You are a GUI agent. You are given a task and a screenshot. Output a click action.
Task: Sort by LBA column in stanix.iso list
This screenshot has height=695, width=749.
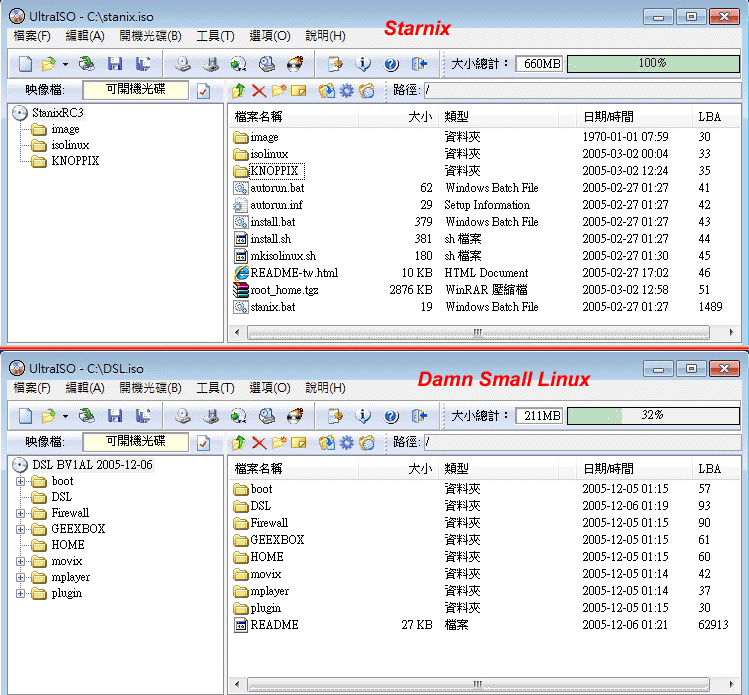click(x=716, y=117)
